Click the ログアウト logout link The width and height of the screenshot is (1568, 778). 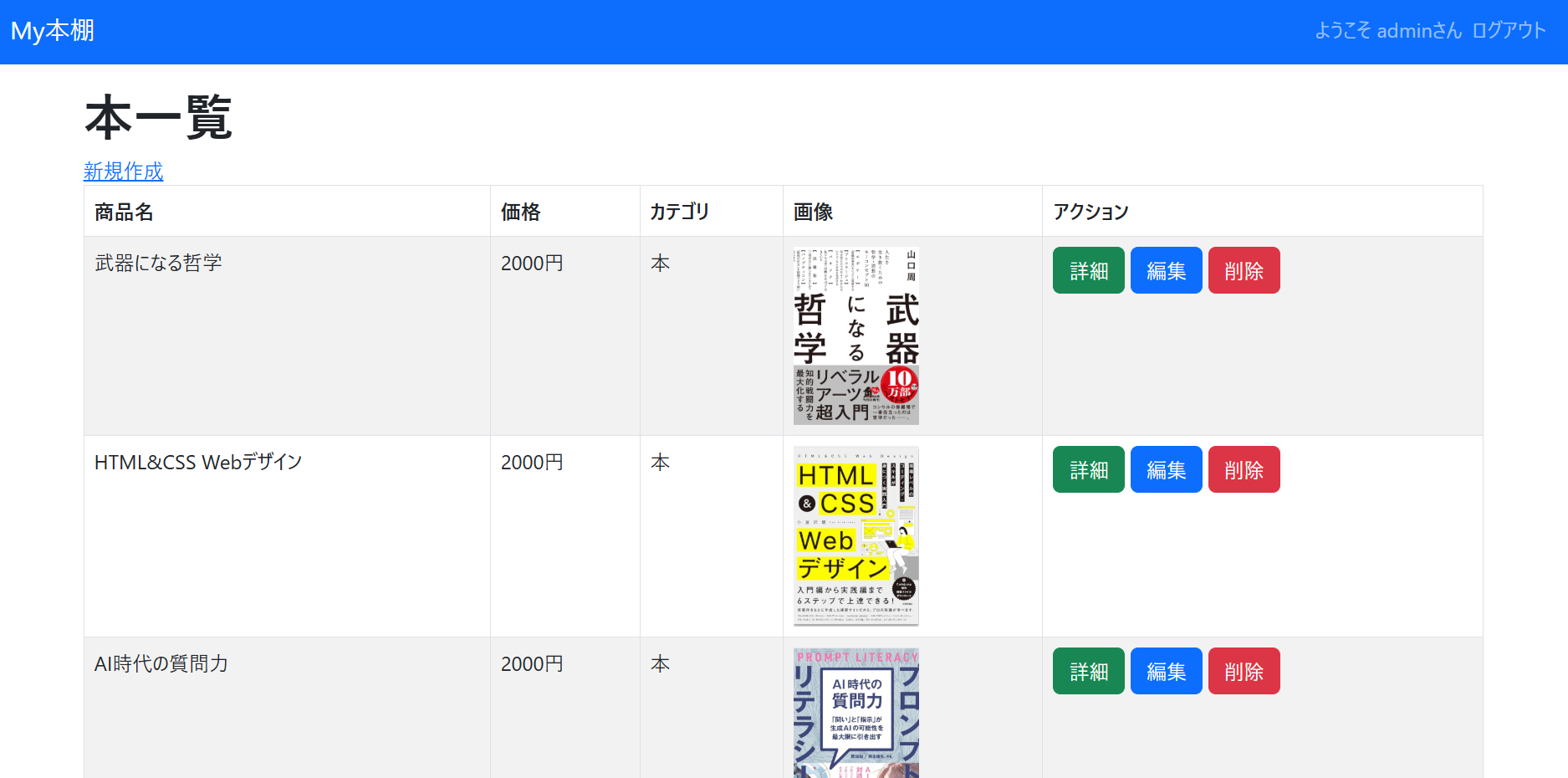pyautogui.click(x=1509, y=31)
